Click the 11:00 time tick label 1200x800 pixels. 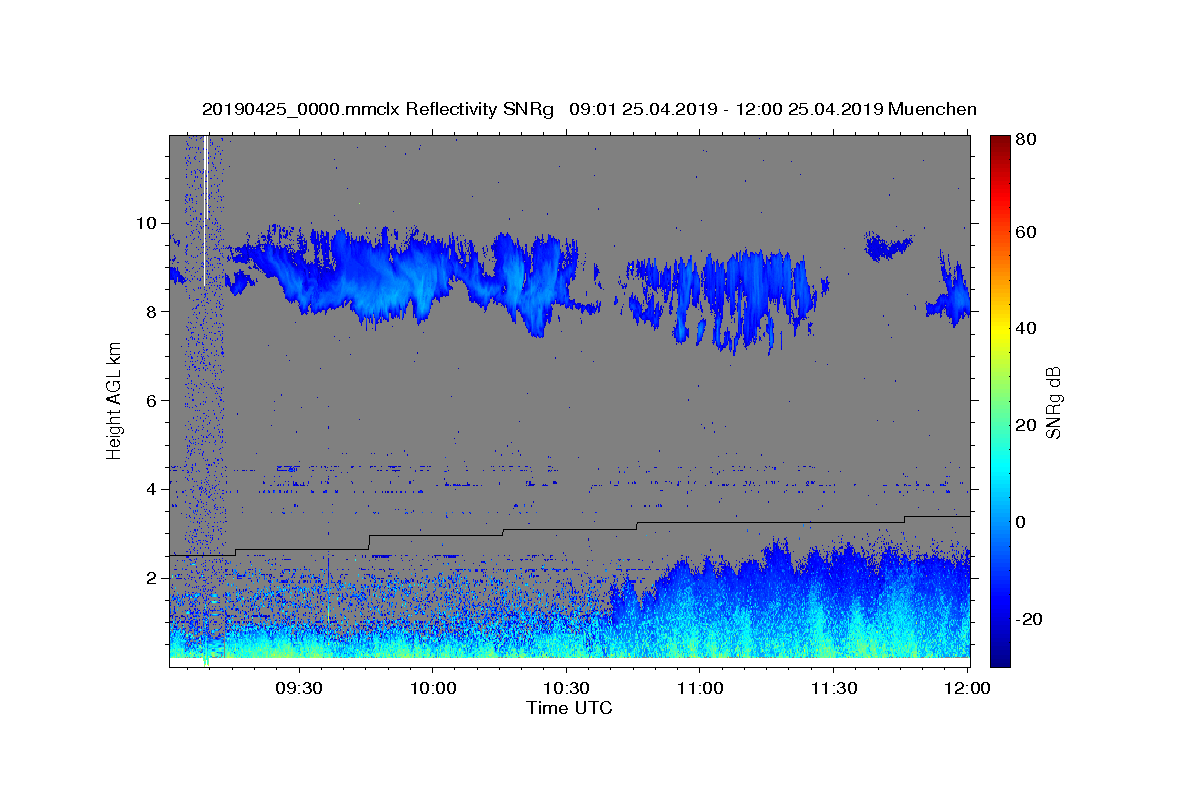(x=700, y=689)
